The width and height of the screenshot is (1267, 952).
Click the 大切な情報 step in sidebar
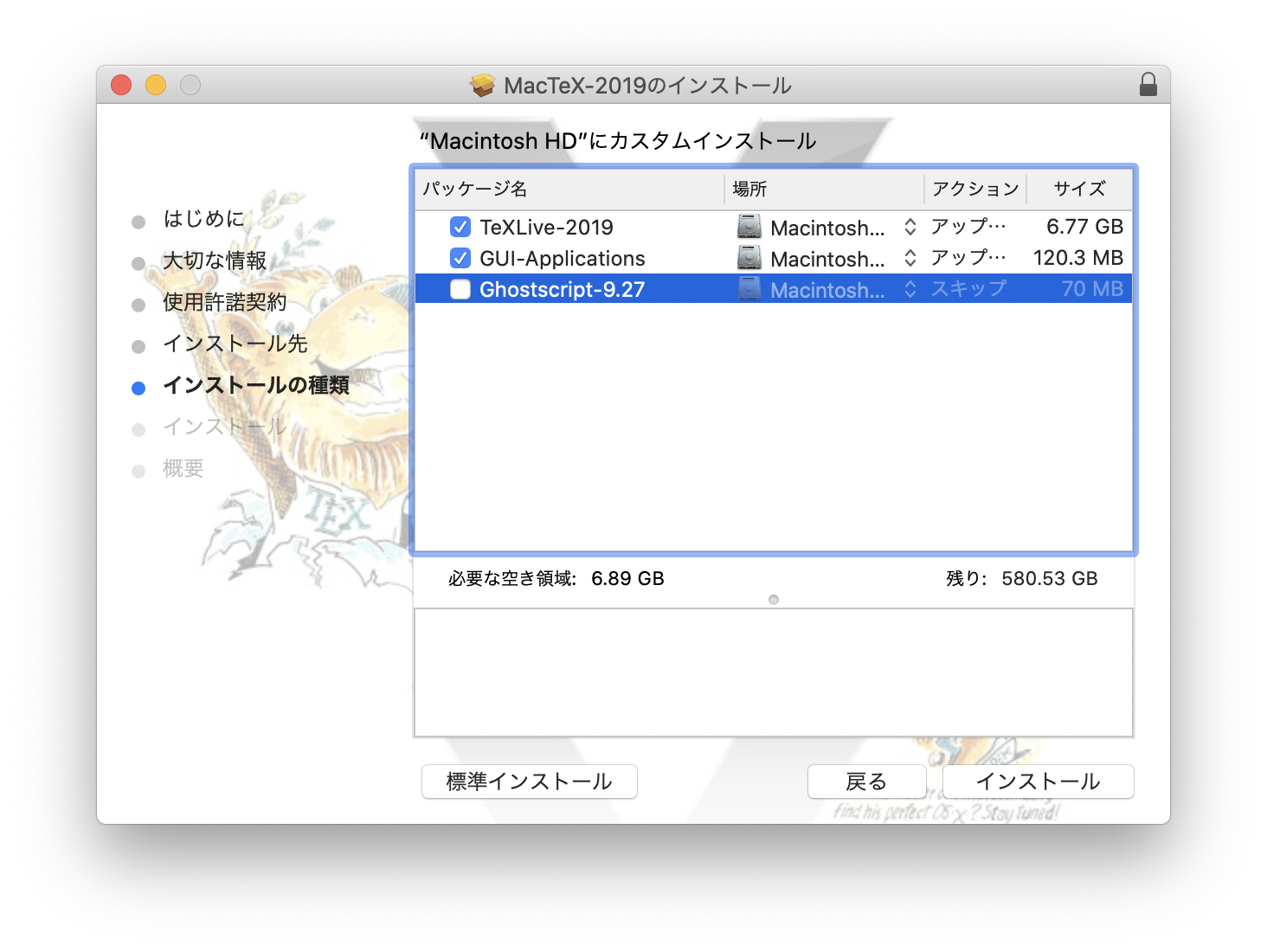click(215, 261)
